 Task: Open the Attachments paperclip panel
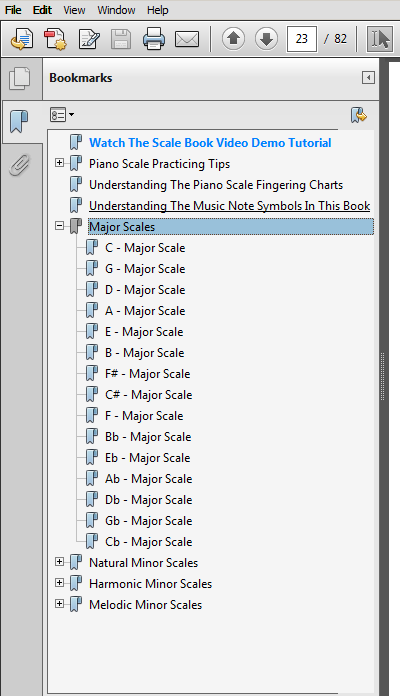point(20,165)
